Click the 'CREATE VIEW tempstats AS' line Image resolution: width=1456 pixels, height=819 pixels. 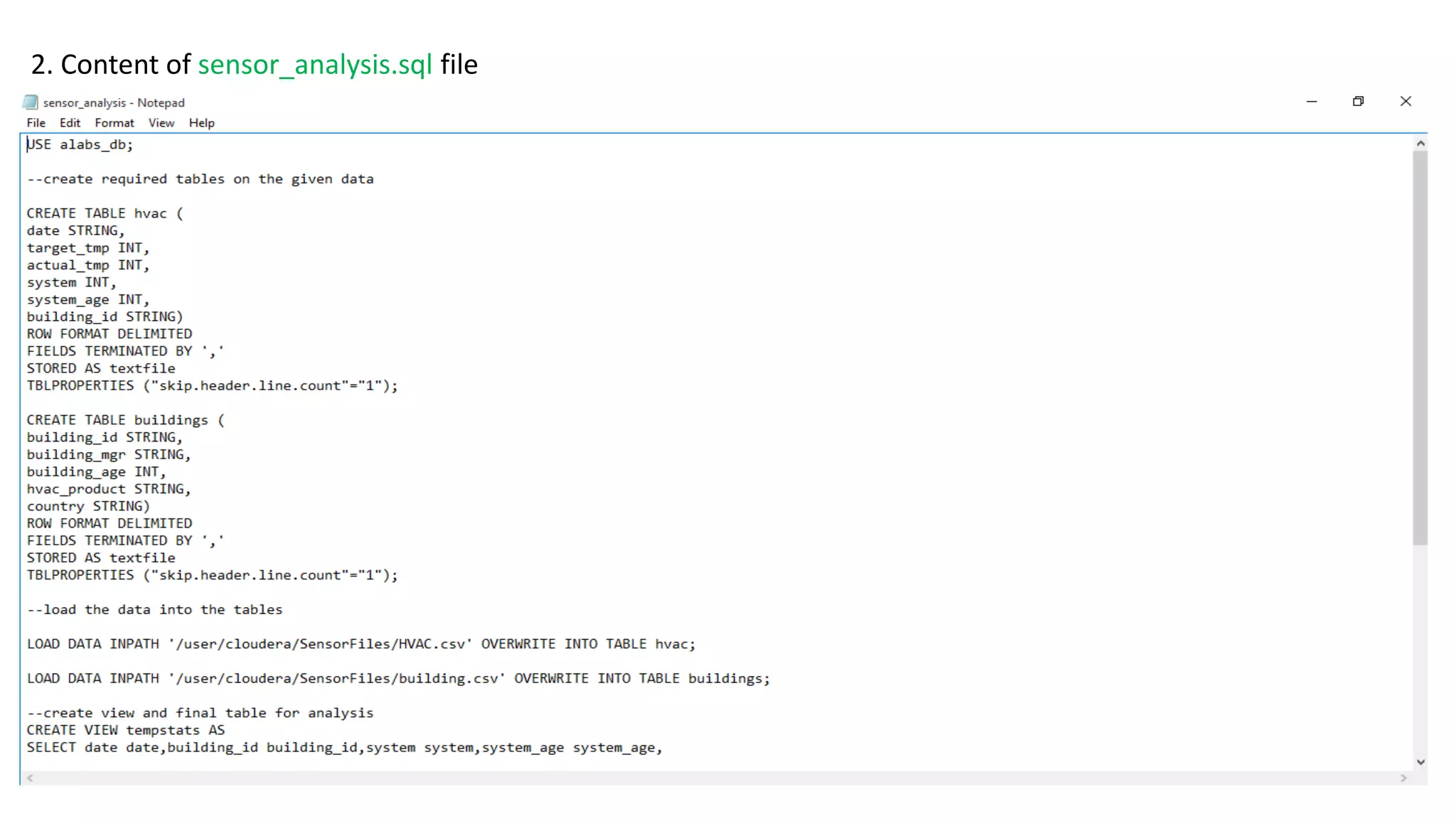pos(126,730)
